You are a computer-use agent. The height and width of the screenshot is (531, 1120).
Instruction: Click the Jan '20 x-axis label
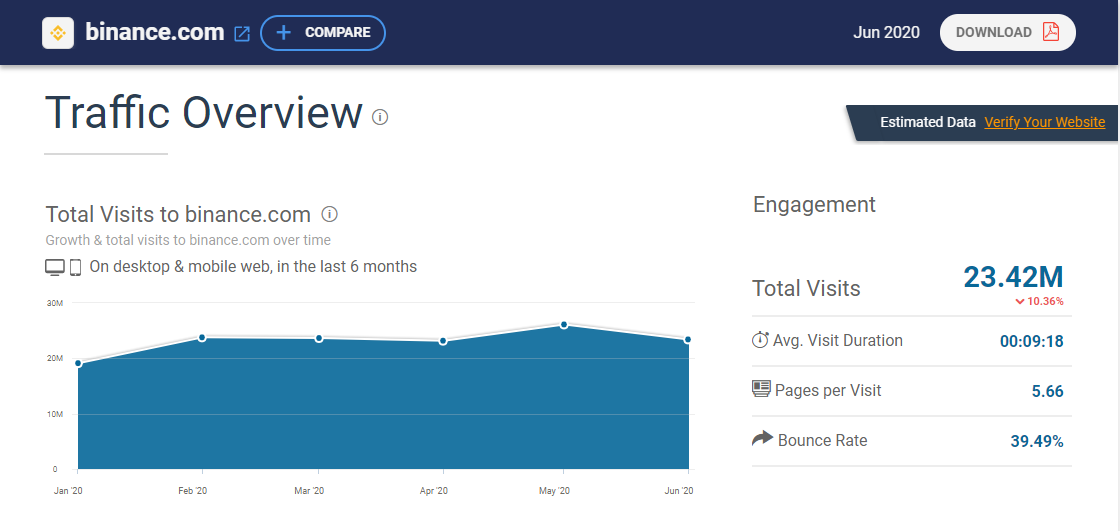coord(68,491)
